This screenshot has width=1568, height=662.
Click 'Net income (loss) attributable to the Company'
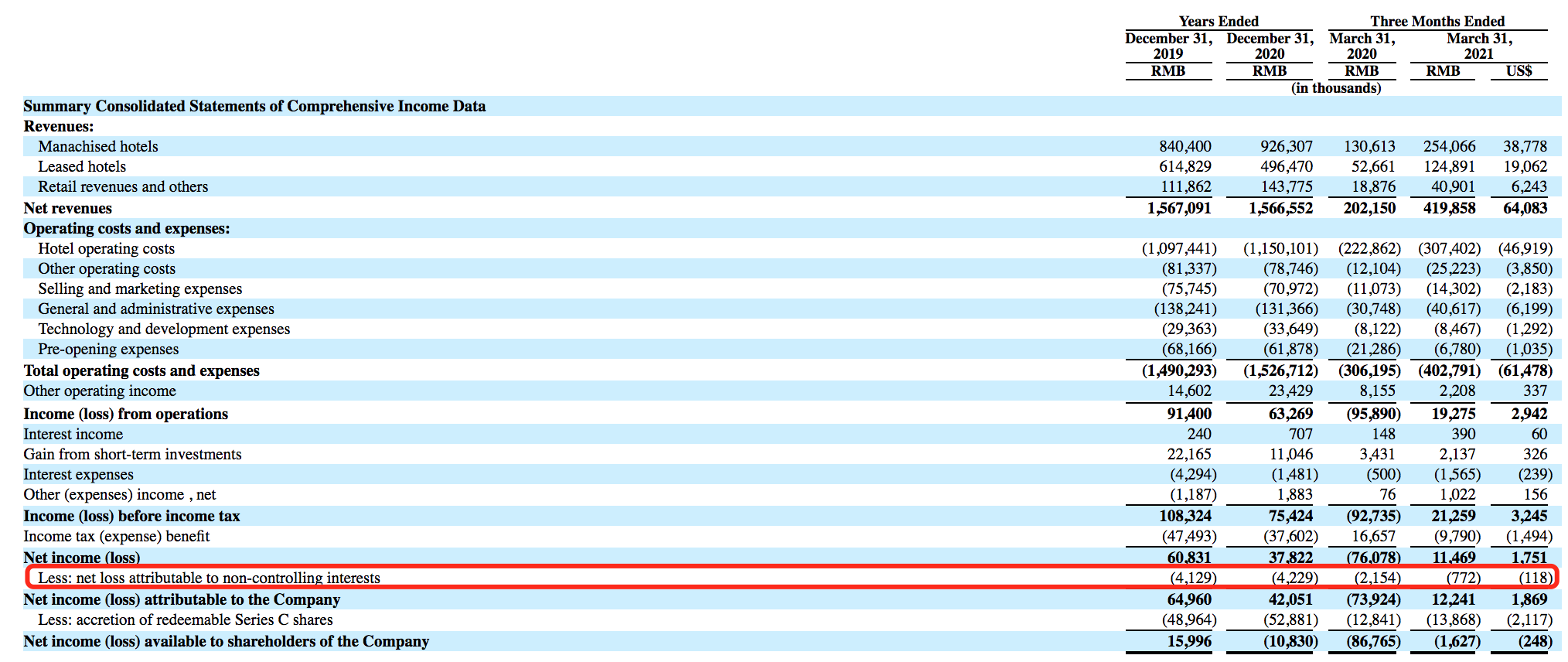pyautogui.click(x=182, y=599)
